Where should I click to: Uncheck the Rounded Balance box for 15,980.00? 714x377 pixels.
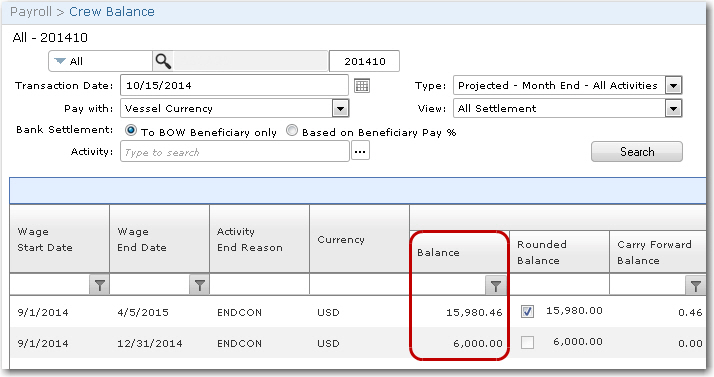tap(527, 311)
